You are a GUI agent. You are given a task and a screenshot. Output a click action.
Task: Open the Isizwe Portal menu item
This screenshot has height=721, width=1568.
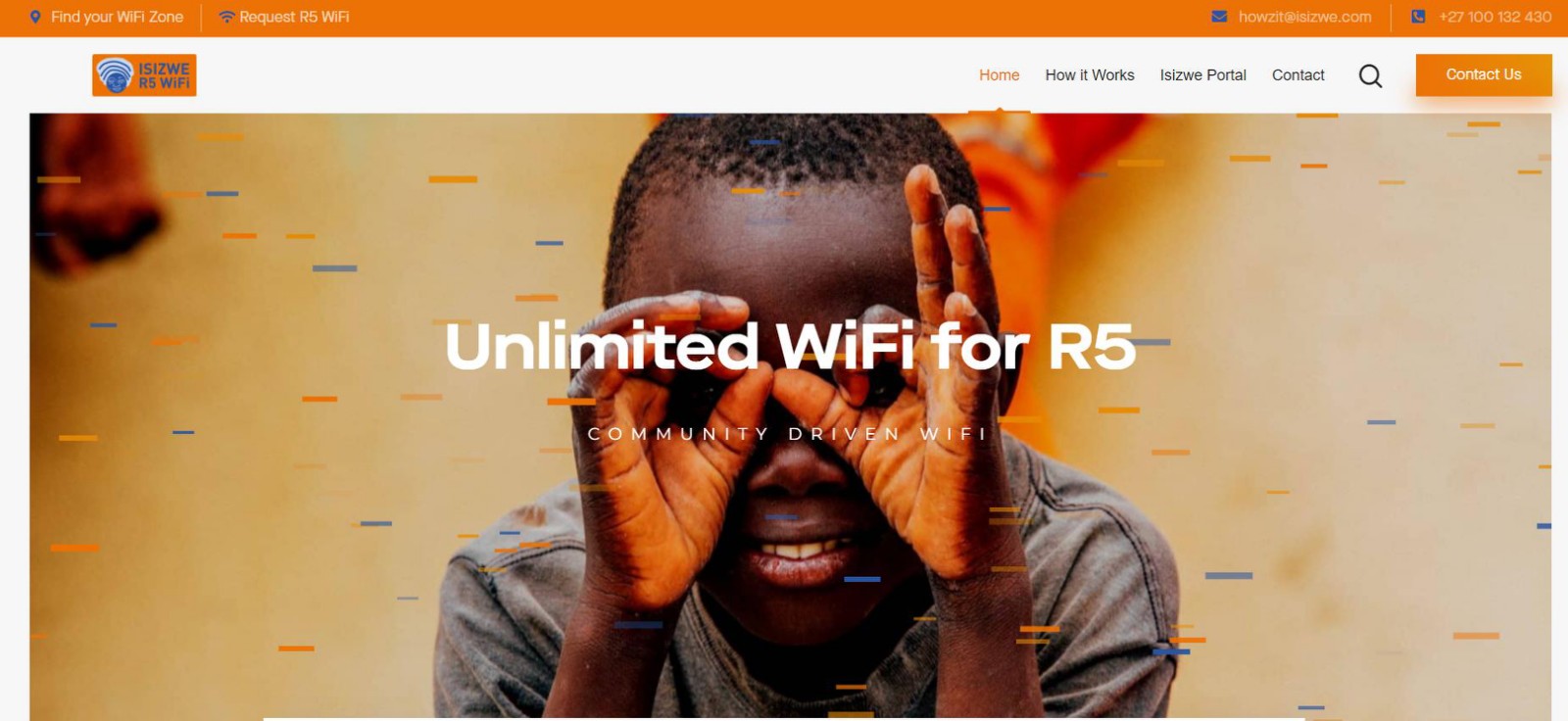pos(1202,75)
